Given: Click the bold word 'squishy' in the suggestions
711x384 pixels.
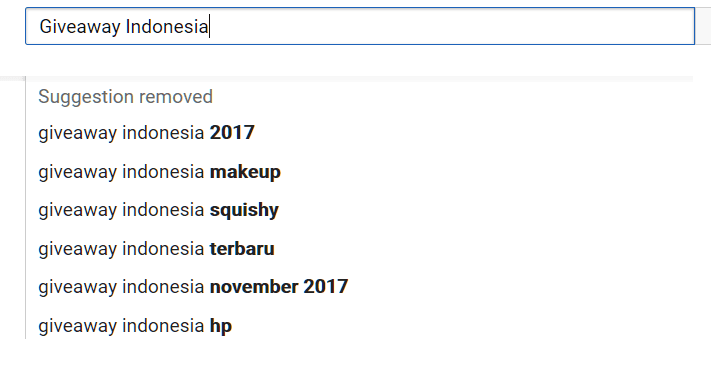Looking at the screenshot, I should (x=244, y=210).
